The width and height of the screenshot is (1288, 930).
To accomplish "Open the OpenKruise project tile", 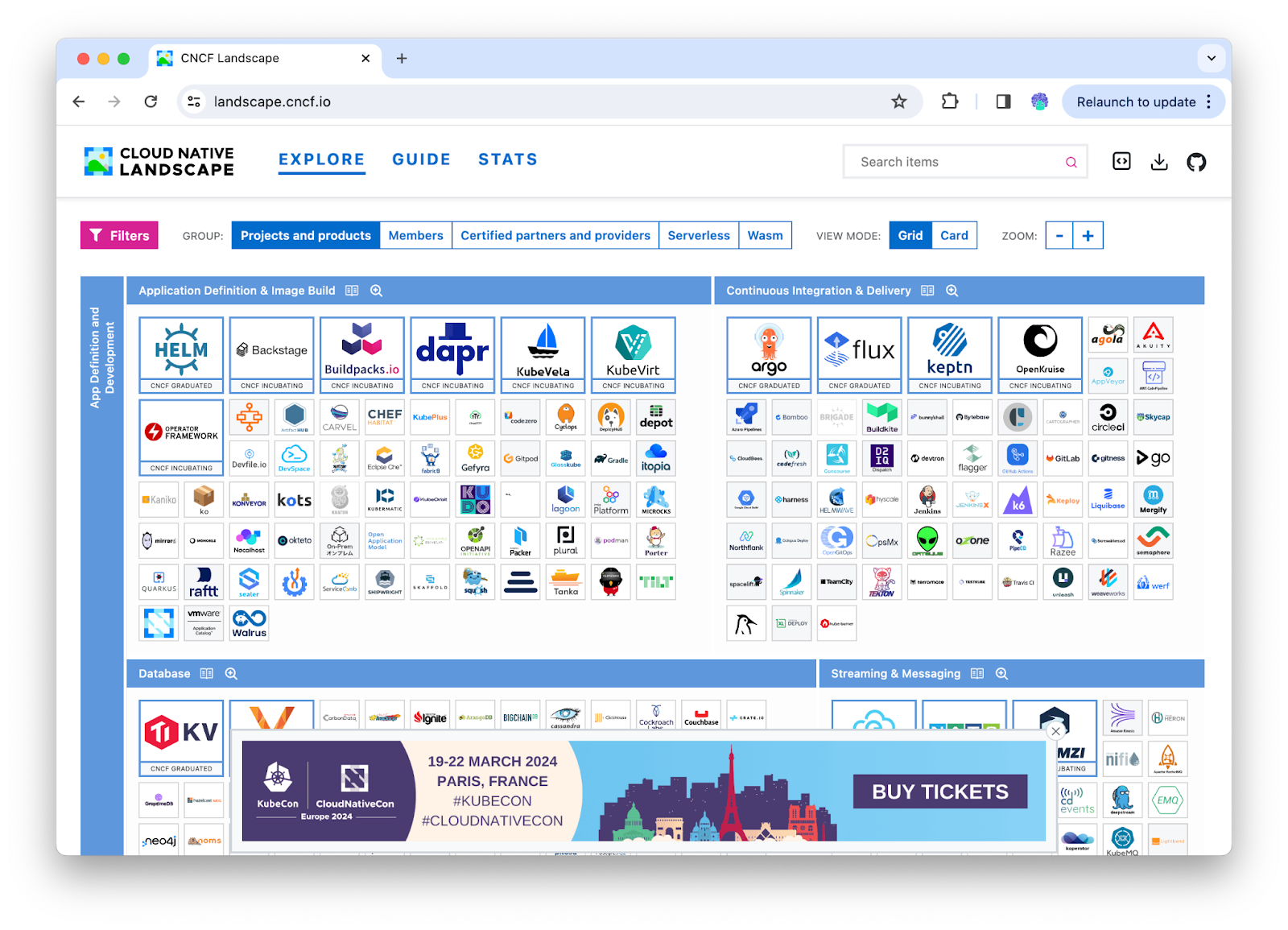I will [1040, 354].
